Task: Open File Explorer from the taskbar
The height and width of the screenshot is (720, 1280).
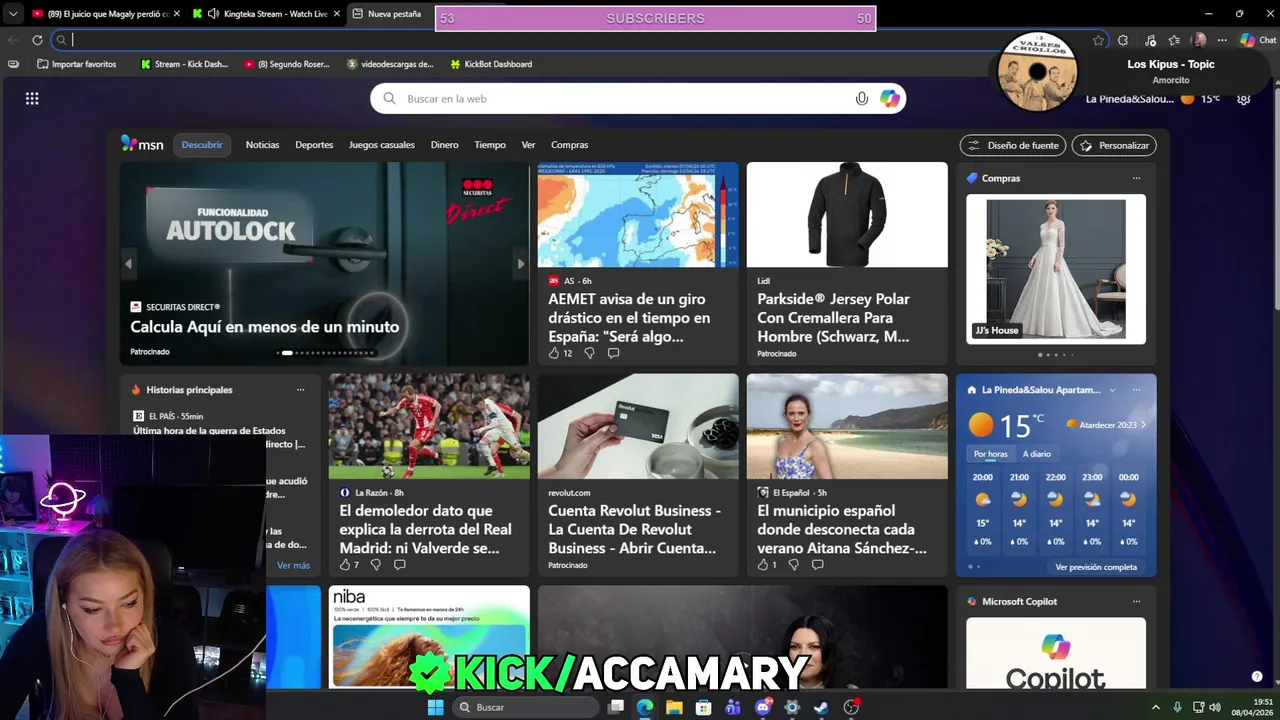Action: point(674,707)
